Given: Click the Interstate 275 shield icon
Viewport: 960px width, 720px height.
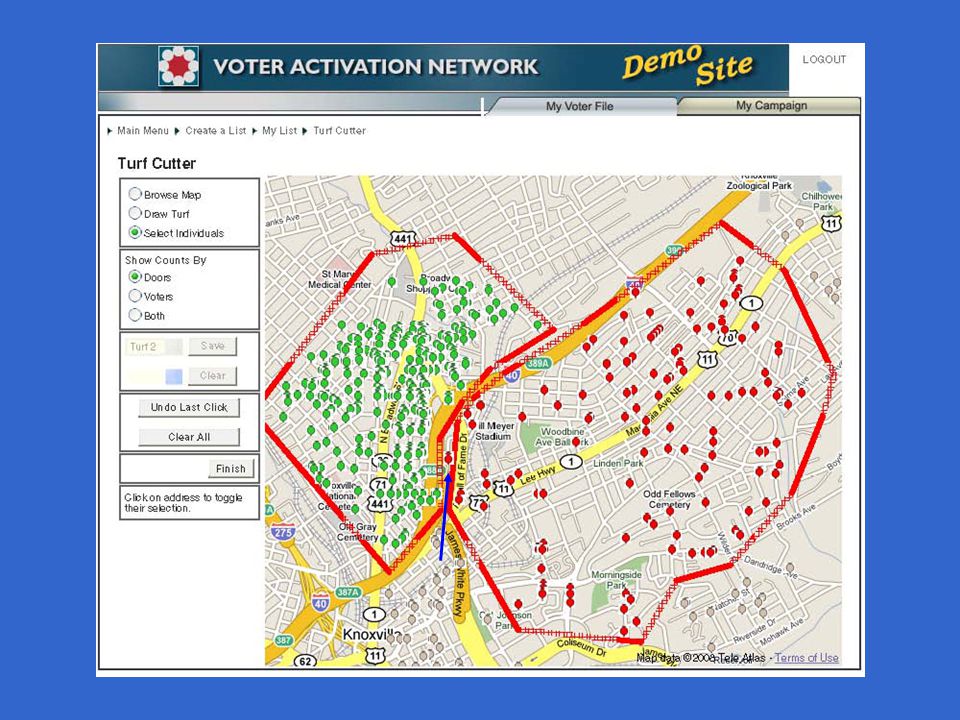Looking at the screenshot, I should tap(282, 532).
